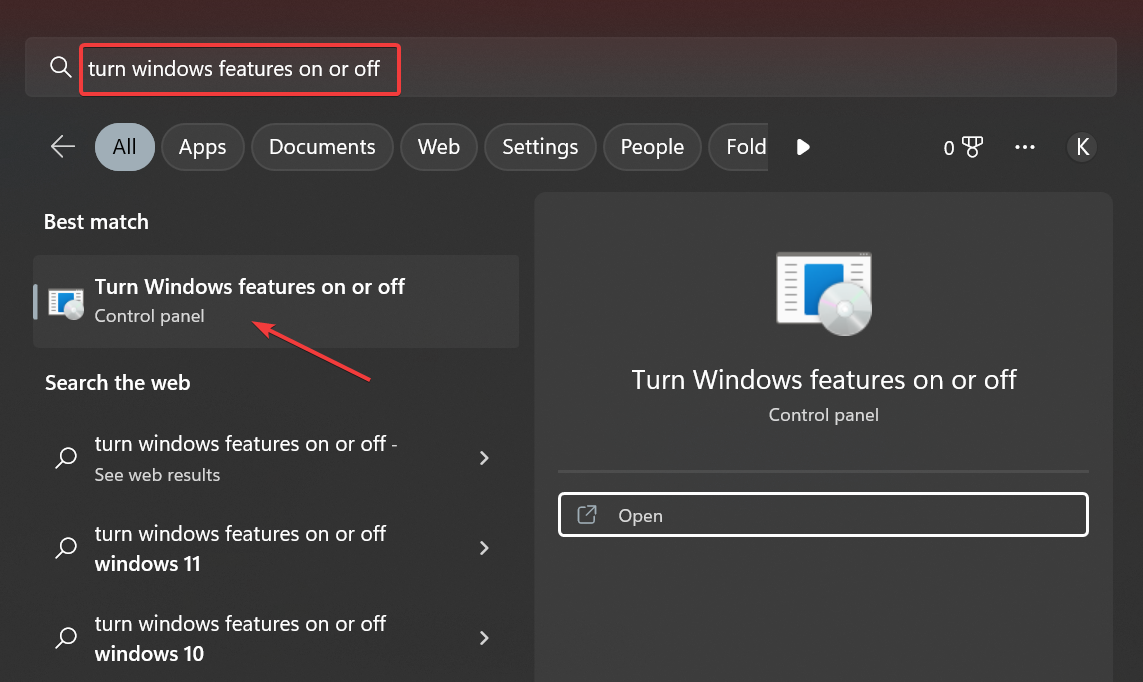
Task: Show more filters with the play arrow
Action: point(803,147)
